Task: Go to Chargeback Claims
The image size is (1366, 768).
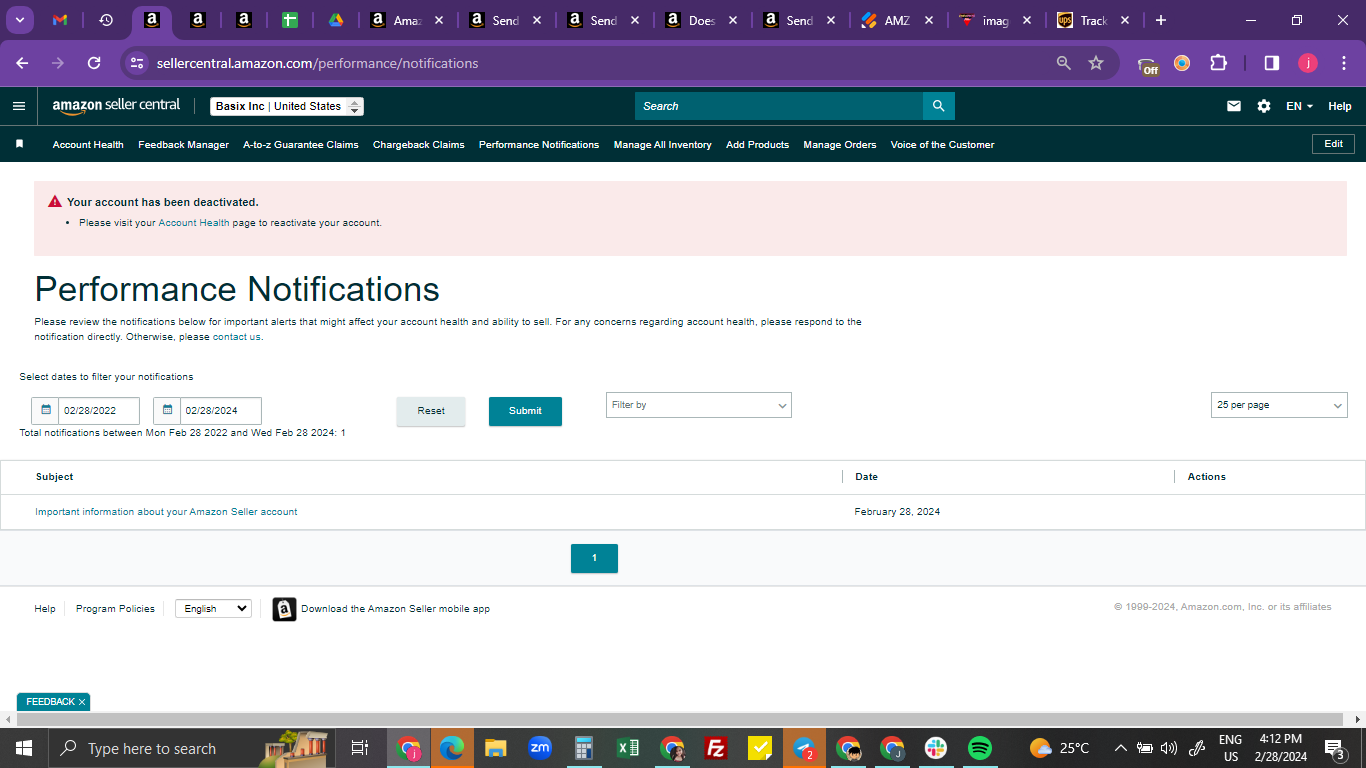Action: click(x=419, y=145)
